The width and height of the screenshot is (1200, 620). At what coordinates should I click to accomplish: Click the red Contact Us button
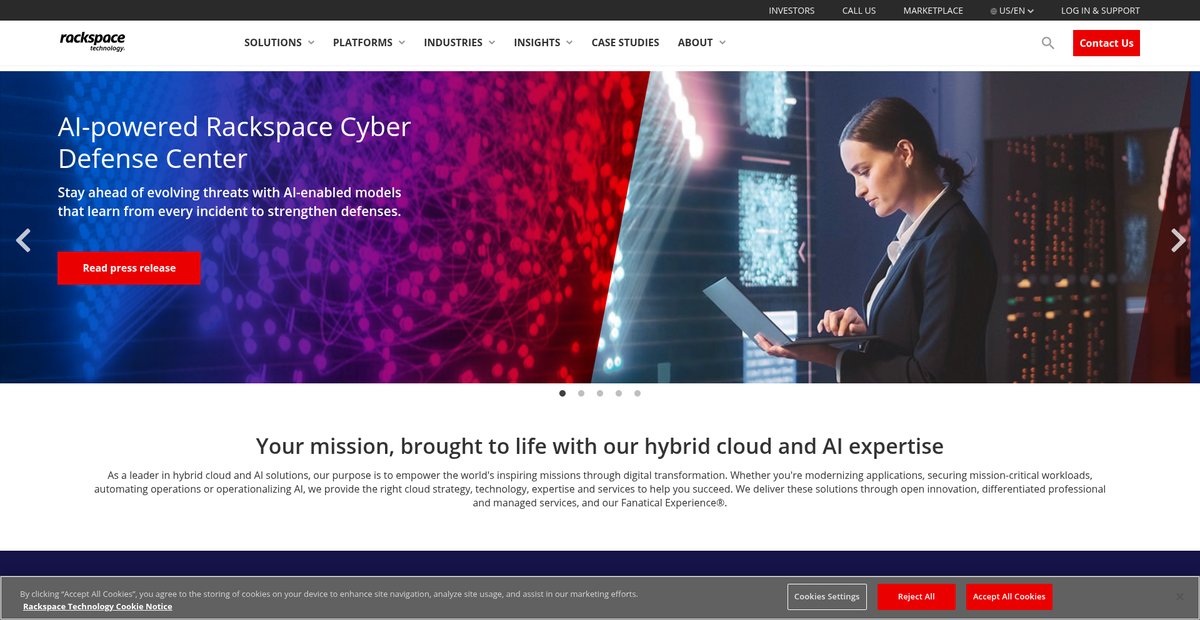1106,43
